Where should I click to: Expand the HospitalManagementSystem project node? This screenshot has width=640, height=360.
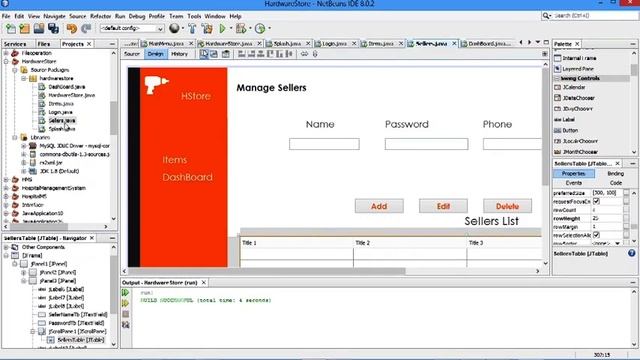(x=6, y=188)
